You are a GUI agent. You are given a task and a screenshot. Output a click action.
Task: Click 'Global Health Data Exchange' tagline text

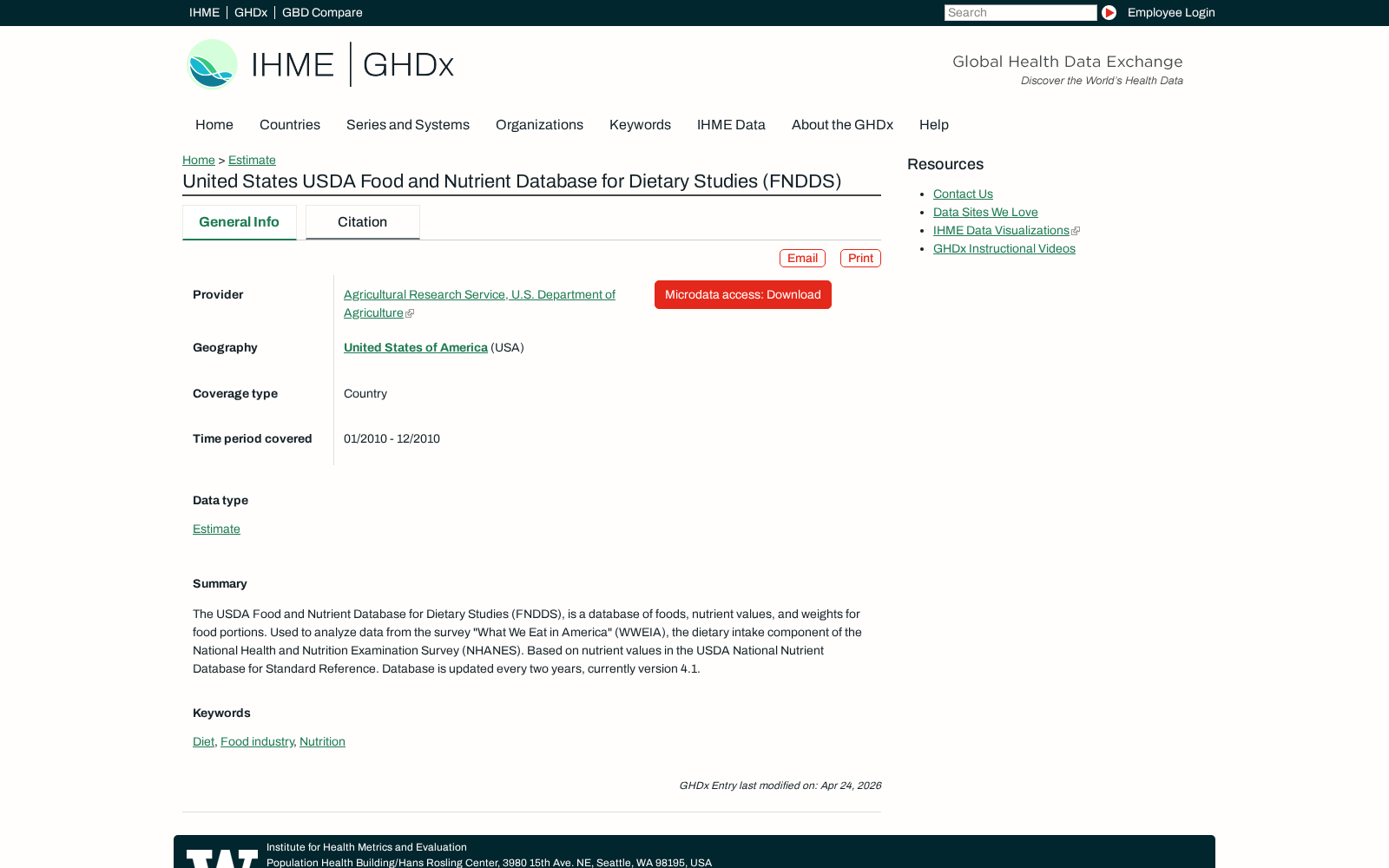click(1068, 62)
